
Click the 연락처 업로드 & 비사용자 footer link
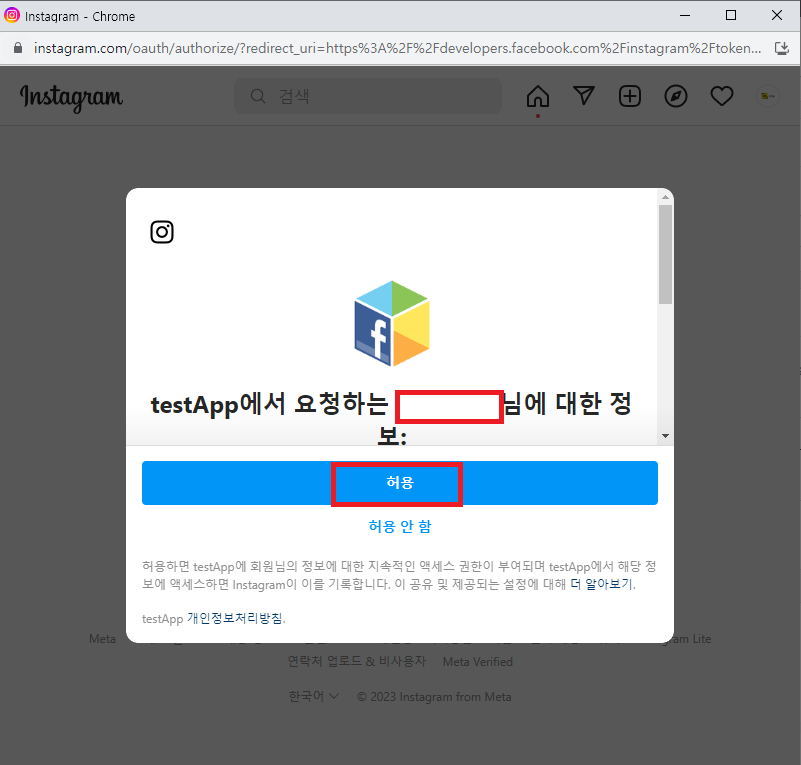(357, 661)
